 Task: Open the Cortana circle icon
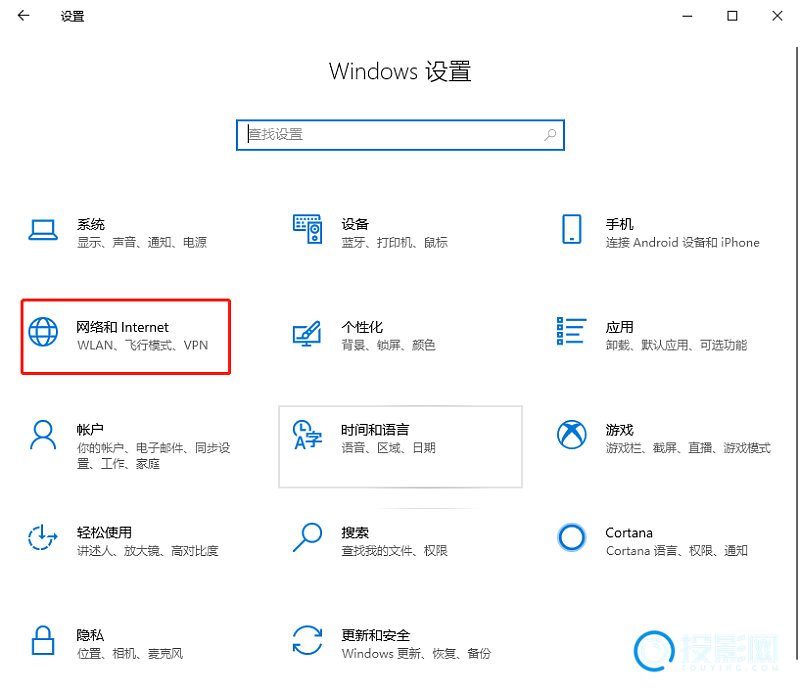point(571,538)
